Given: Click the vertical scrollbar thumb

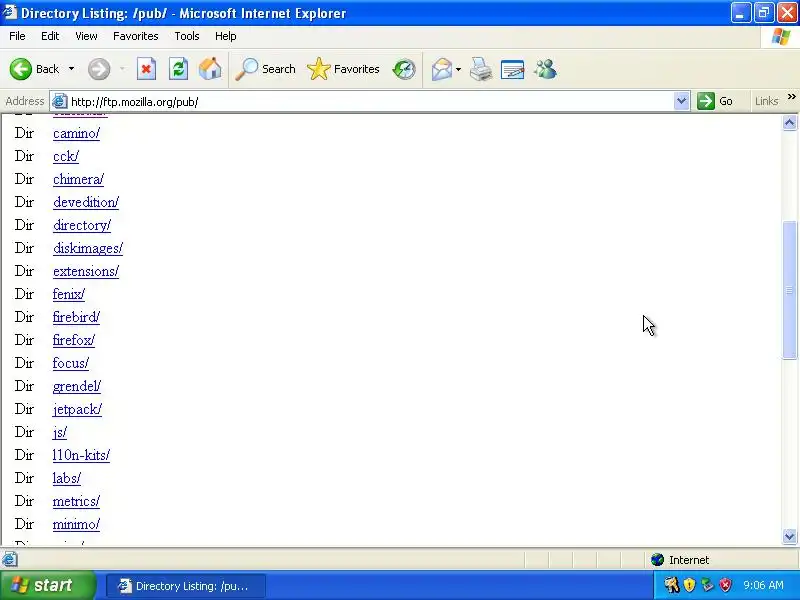Looking at the screenshot, I should coord(789,290).
